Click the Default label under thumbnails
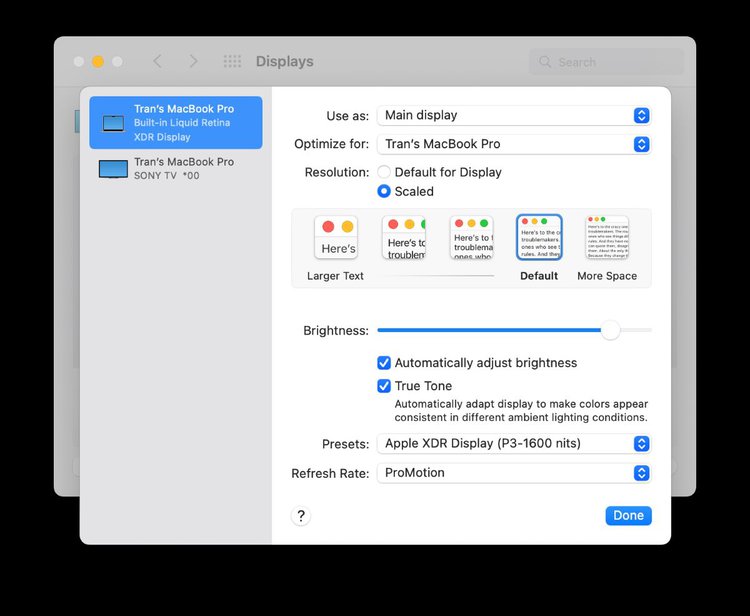Viewport: 750px width, 616px height. click(x=539, y=276)
